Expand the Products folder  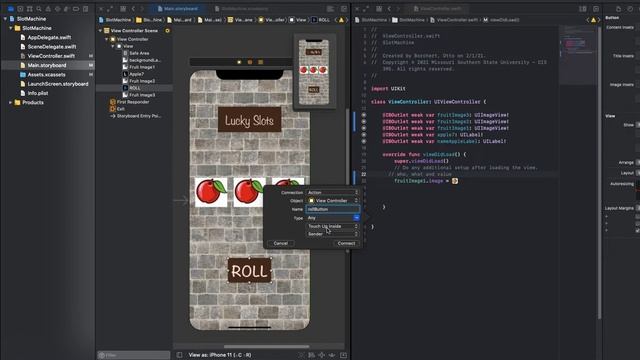click(x=11, y=102)
